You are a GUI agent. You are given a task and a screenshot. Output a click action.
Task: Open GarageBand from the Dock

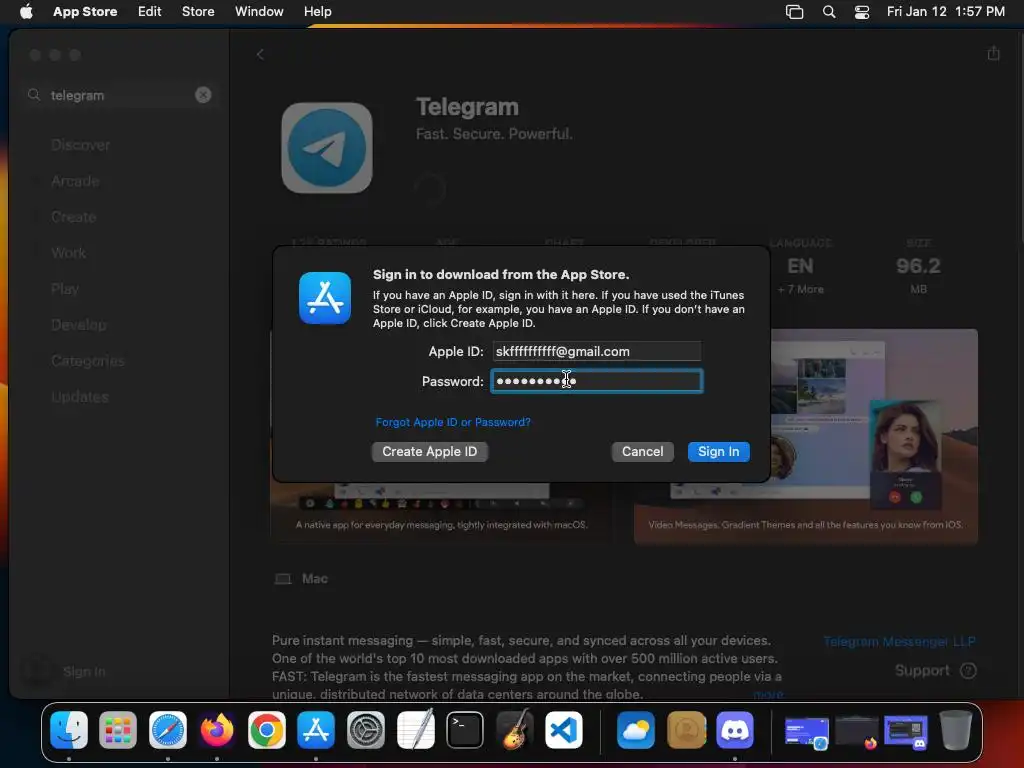(515, 730)
